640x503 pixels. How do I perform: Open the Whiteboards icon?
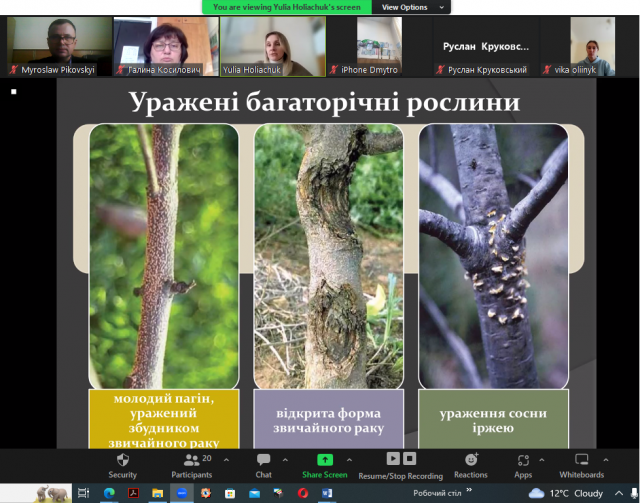coord(582,460)
